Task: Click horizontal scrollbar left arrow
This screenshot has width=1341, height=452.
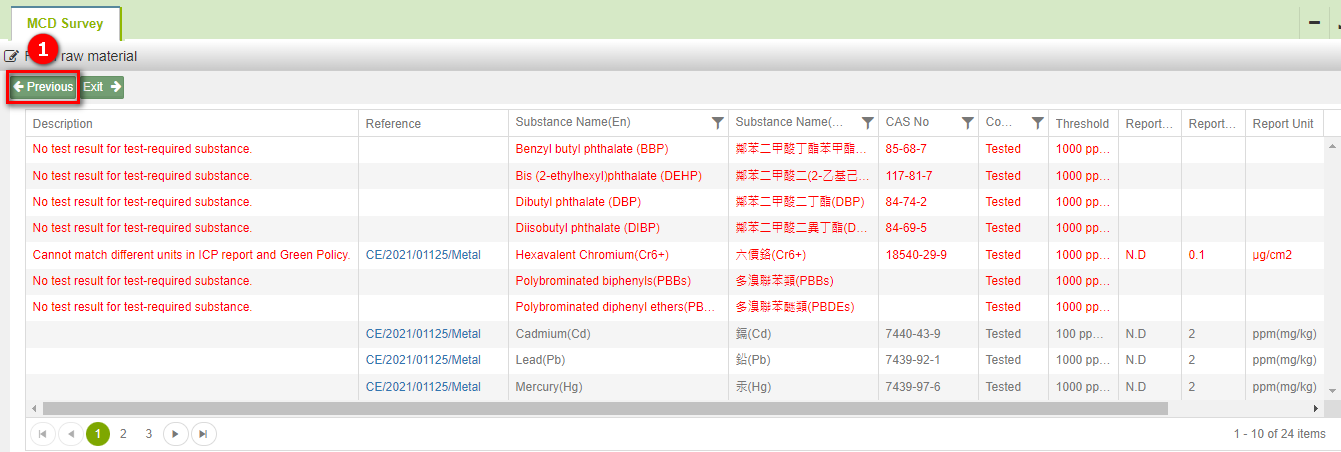Action: [x=34, y=408]
